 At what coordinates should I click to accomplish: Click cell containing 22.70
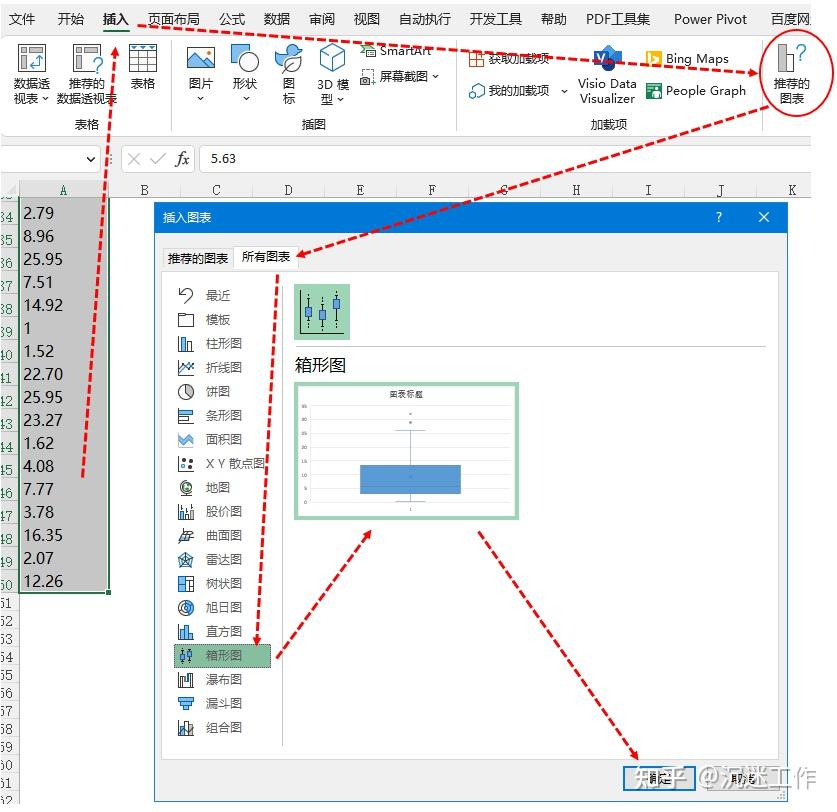pos(64,374)
